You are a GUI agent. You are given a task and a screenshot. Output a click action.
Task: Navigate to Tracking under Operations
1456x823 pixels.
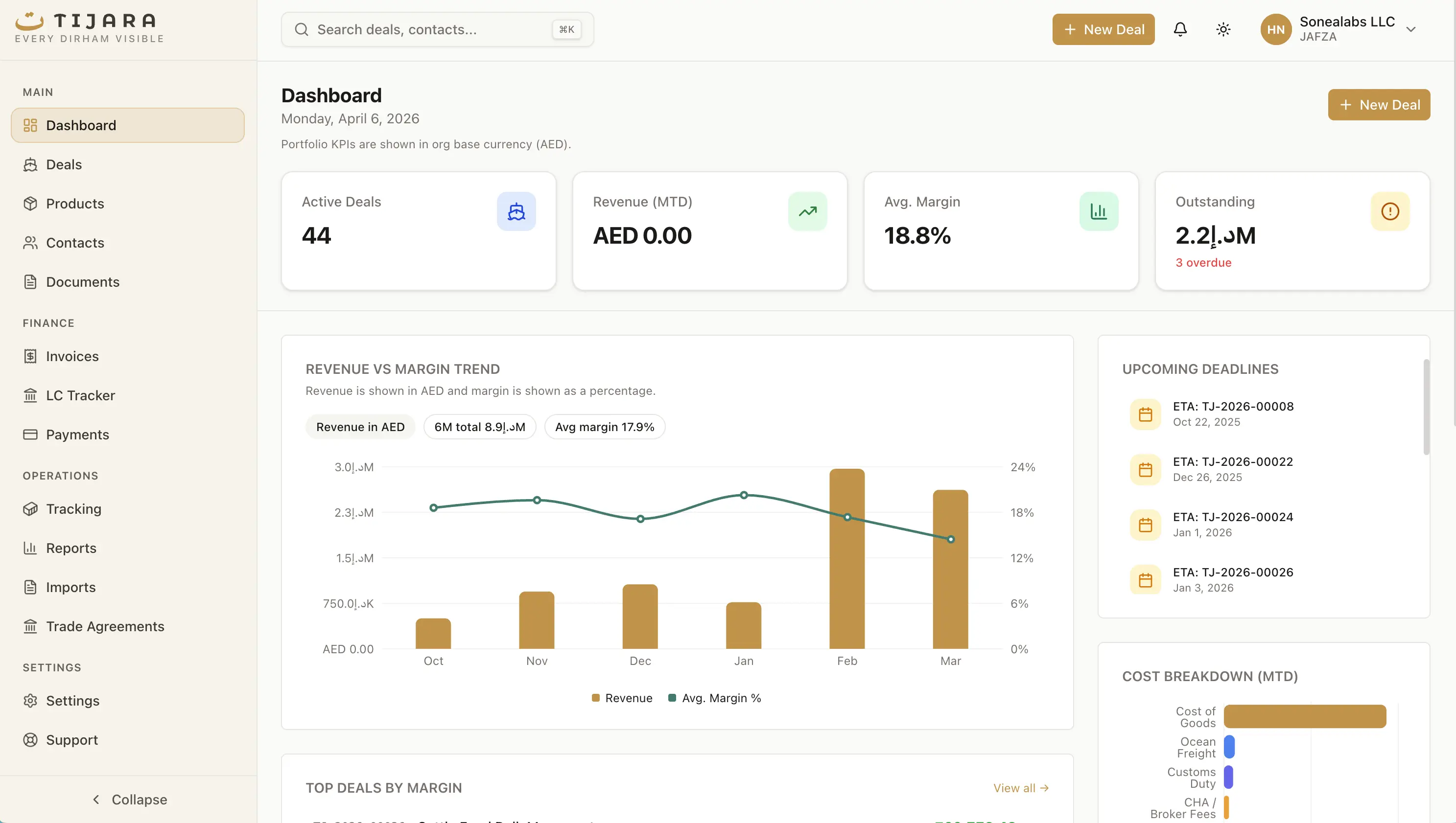[x=73, y=509]
